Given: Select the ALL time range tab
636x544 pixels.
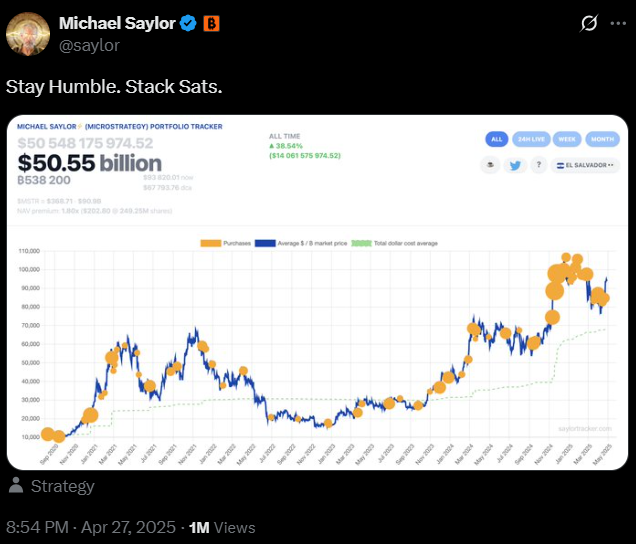Looking at the screenshot, I should tap(496, 139).
